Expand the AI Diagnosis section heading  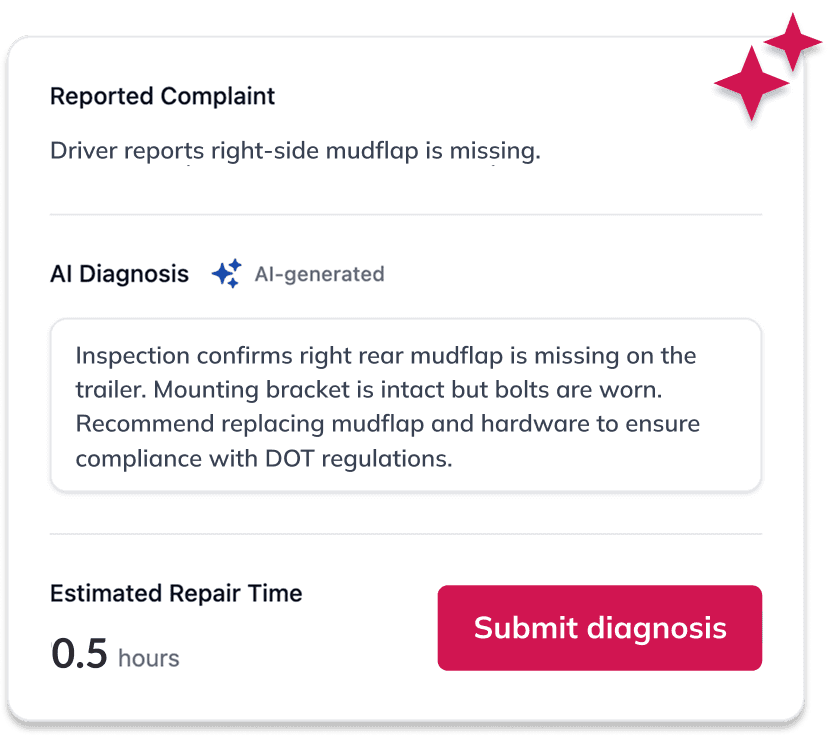(x=119, y=273)
